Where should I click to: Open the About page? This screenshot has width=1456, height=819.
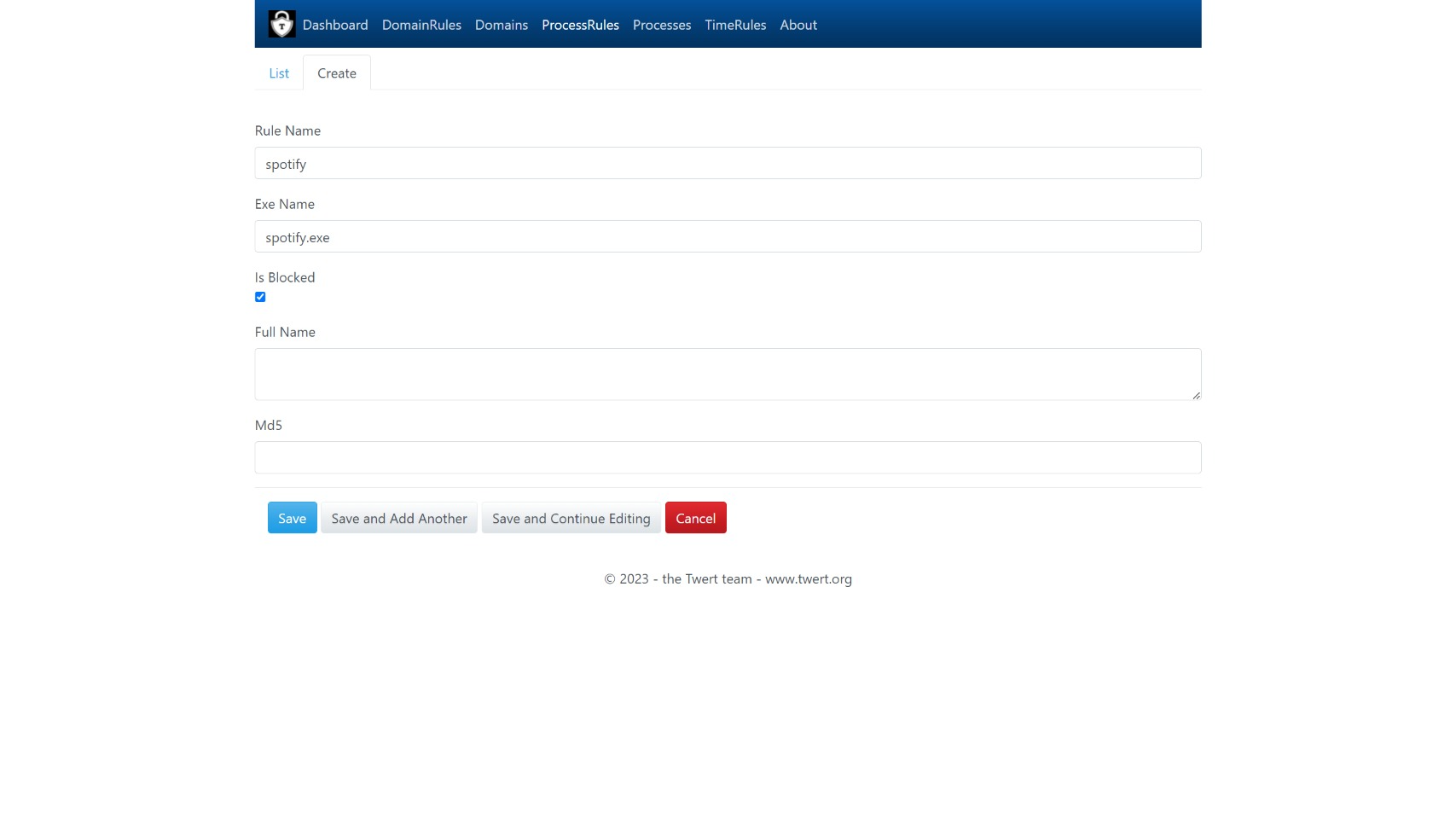click(x=798, y=25)
